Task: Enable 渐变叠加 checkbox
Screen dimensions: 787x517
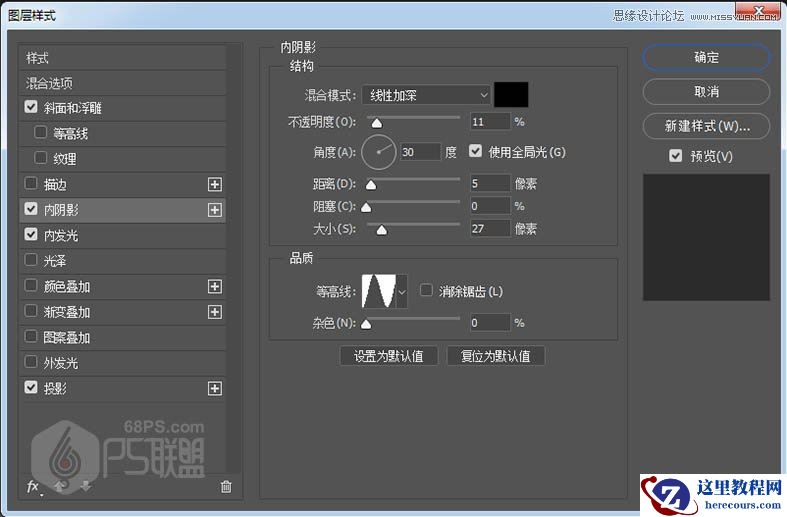Action: click(31, 311)
